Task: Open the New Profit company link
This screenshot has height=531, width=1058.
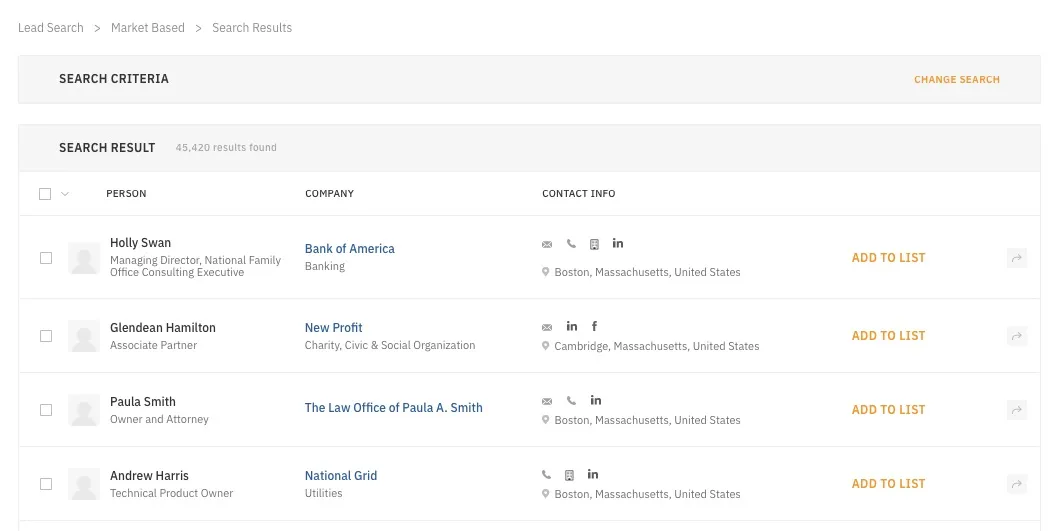Action: 333,327
